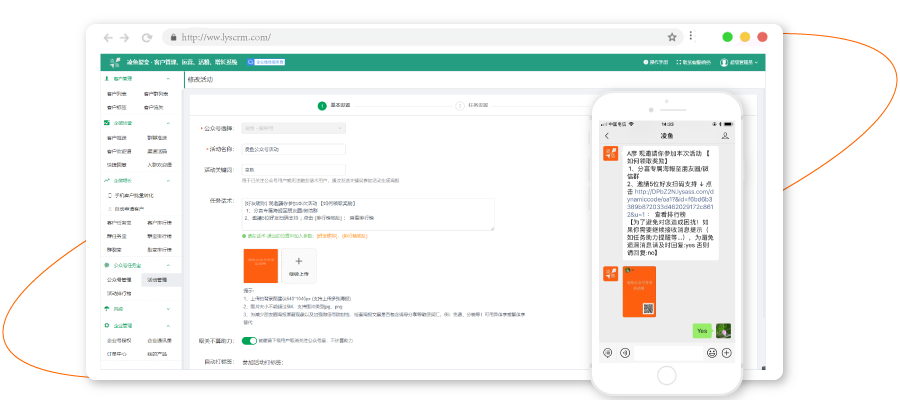This screenshot has height=400, width=900.
Task: Tap the emoji icon in phone chat bar
Action: (712, 352)
